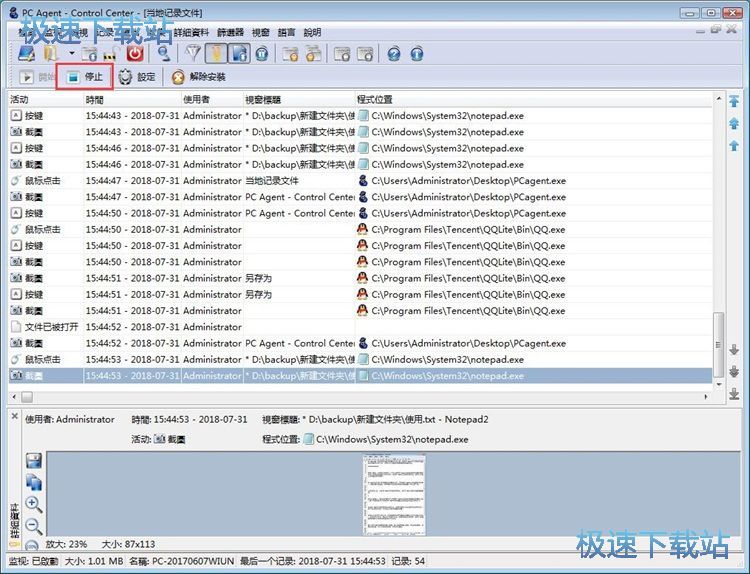The height and width of the screenshot is (574, 750).
Task: Click the diamond filter icon in toolbar
Action: coord(194,53)
